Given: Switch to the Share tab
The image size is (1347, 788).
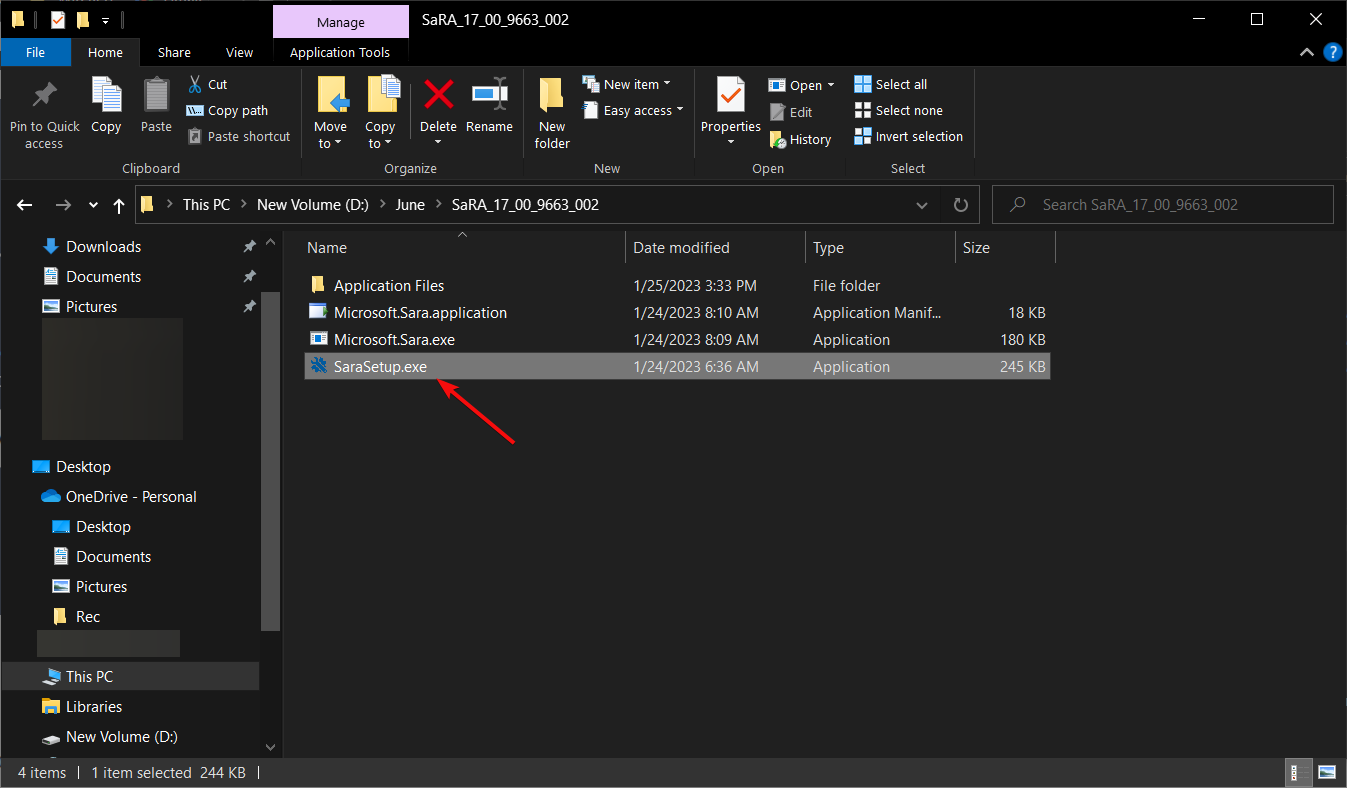Looking at the screenshot, I should [174, 52].
